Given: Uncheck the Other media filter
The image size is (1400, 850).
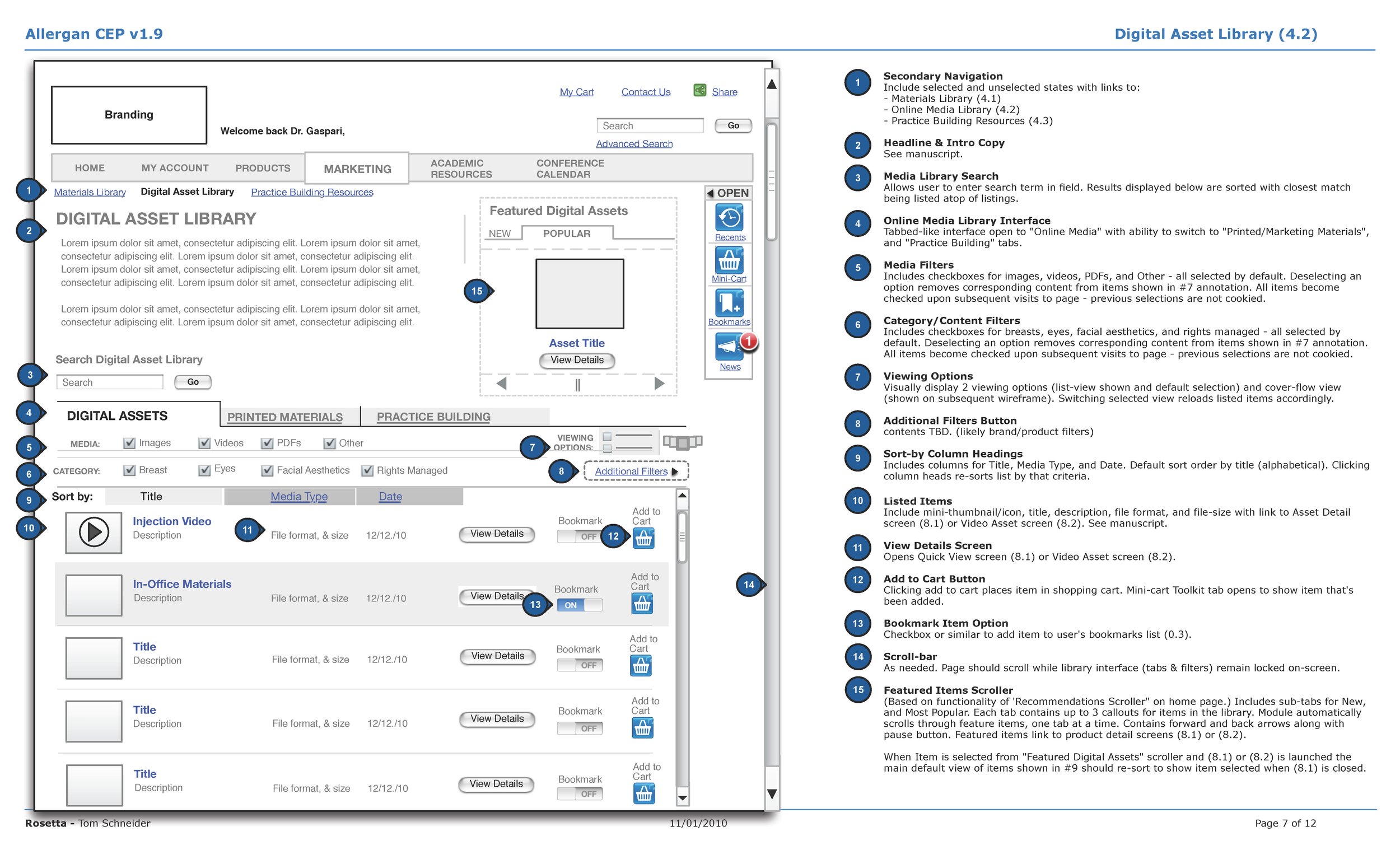Looking at the screenshot, I should [x=329, y=443].
